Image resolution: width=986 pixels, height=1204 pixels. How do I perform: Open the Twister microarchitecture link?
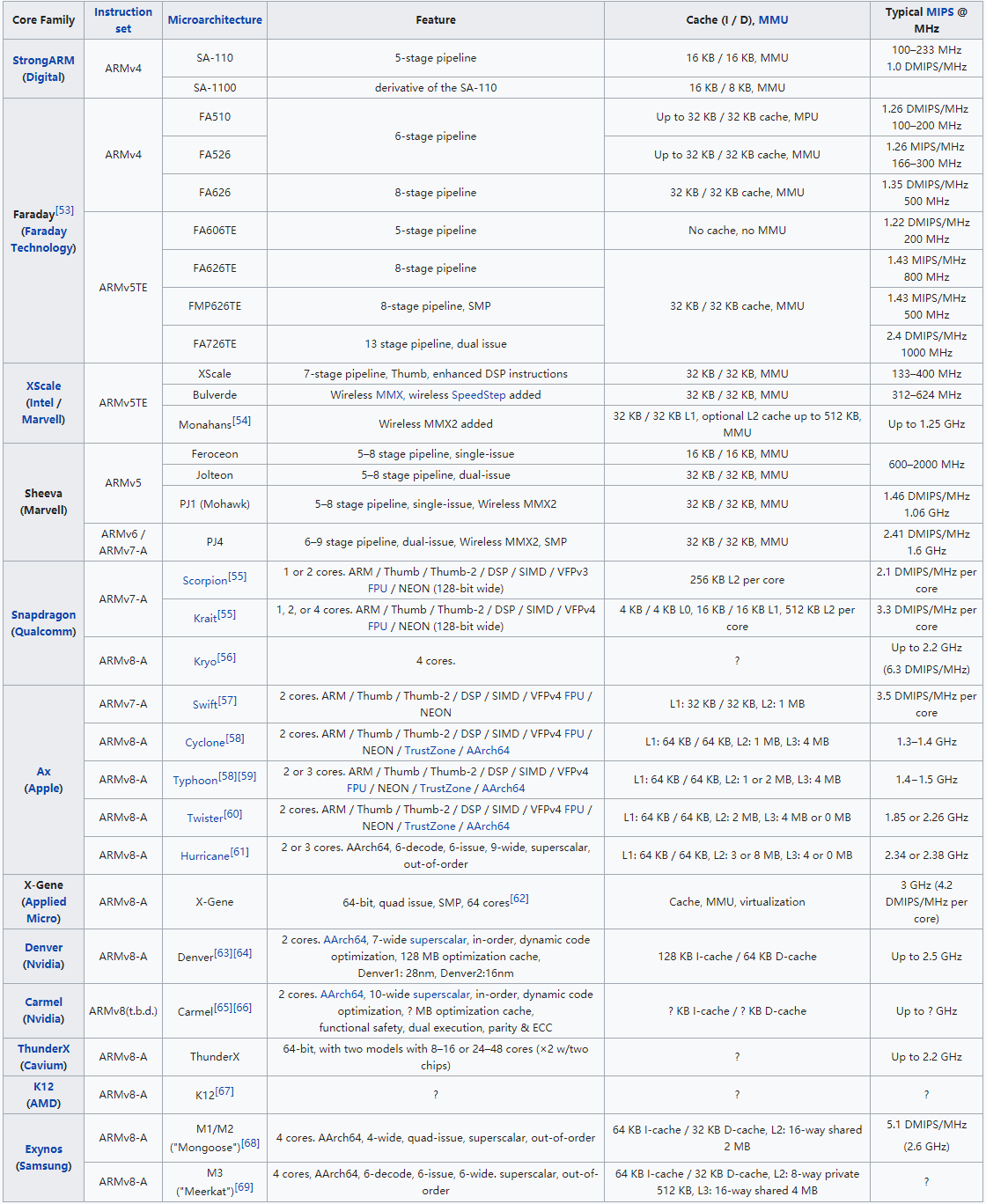(x=205, y=818)
